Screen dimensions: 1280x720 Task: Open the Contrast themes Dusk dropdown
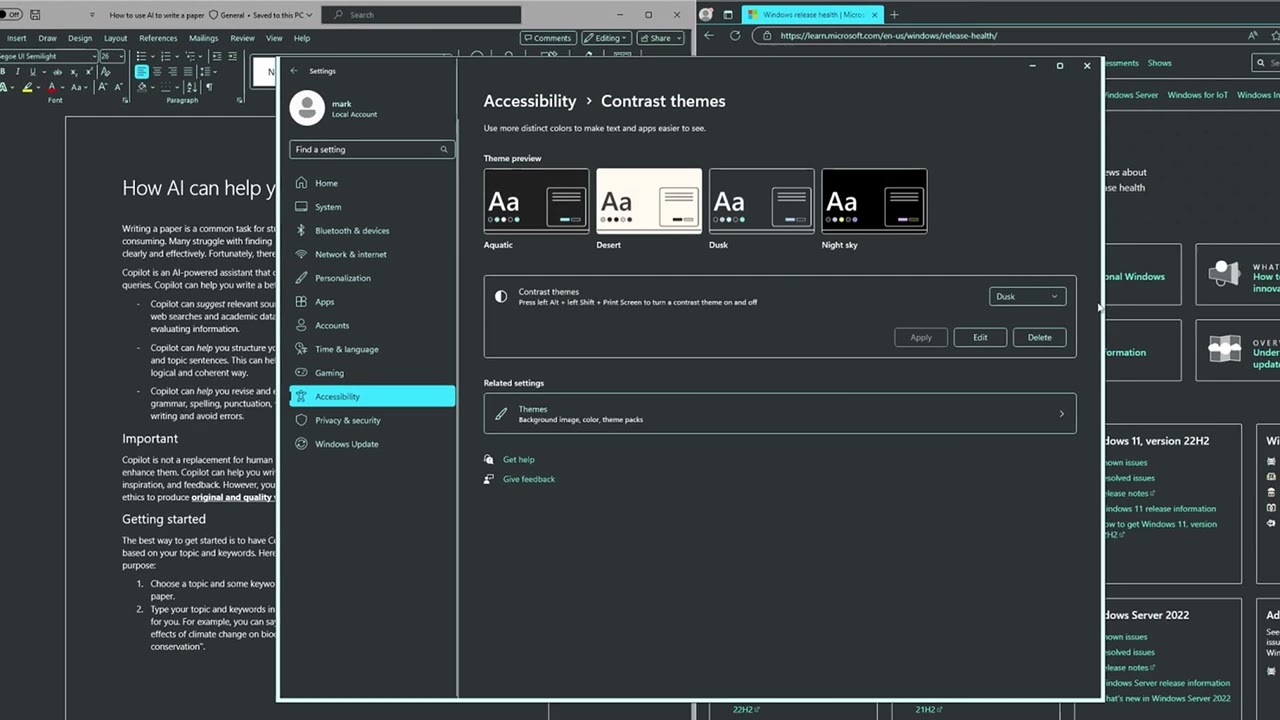pos(1027,296)
